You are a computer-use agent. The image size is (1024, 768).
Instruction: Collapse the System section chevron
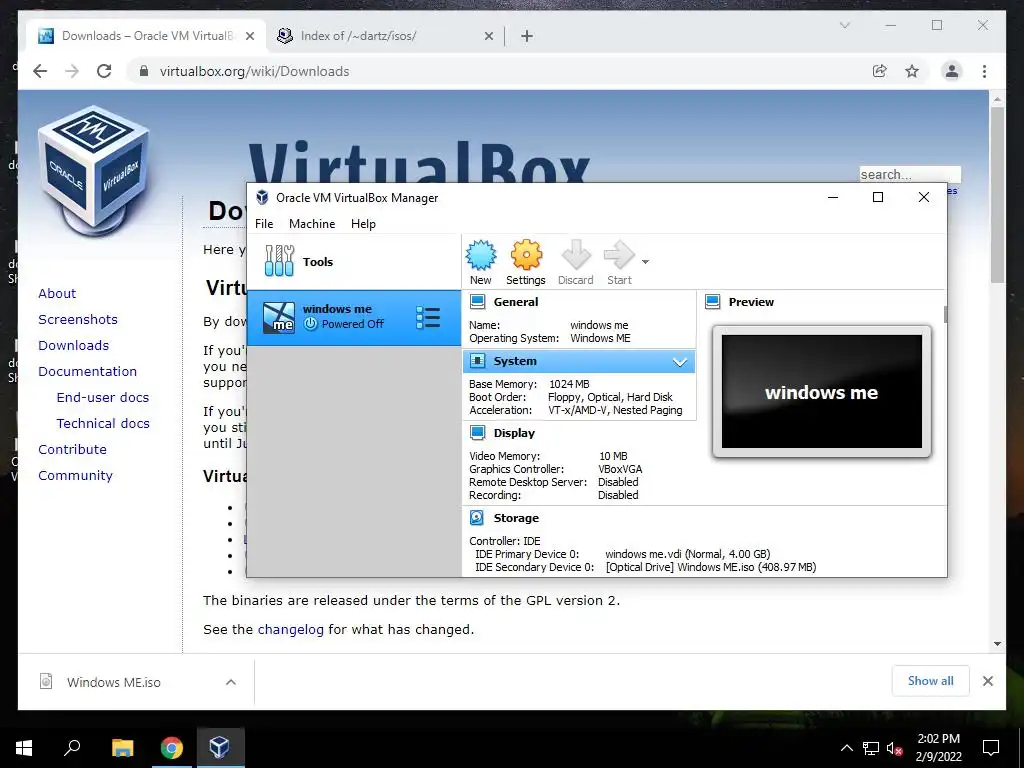[x=680, y=362]
